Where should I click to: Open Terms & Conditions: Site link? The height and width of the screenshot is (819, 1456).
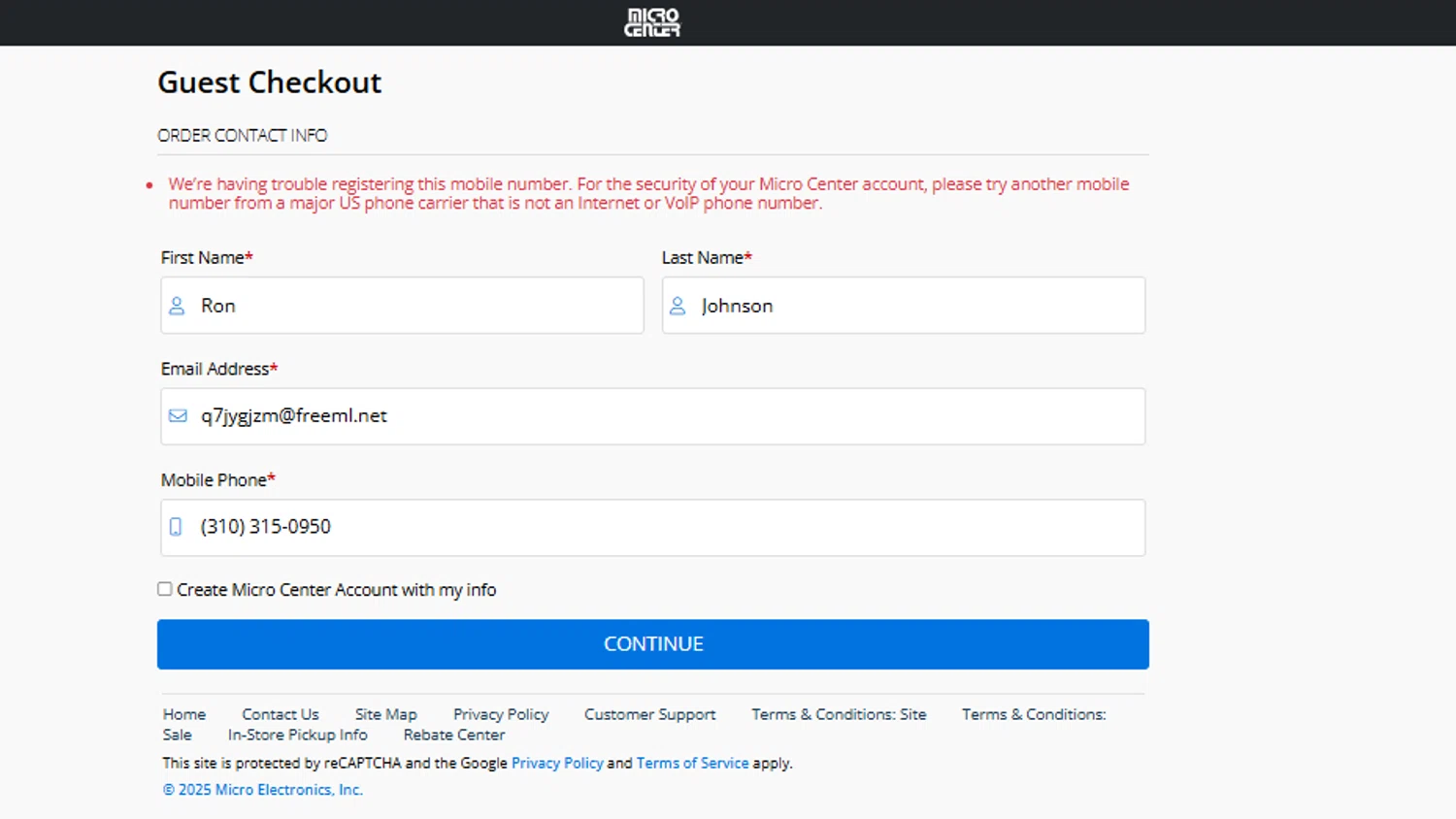tap(839, 714)
